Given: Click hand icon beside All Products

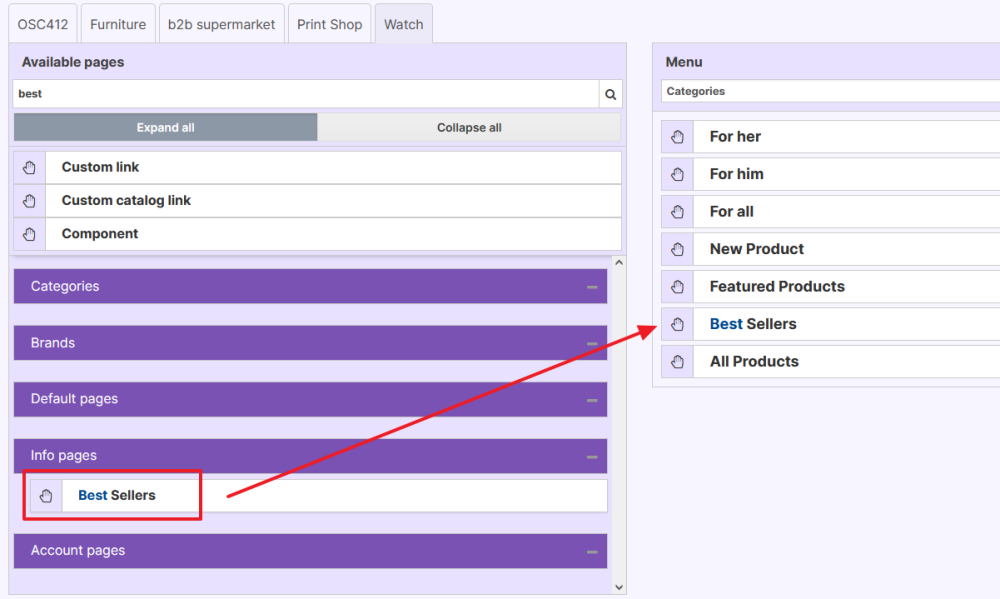Looking at the screenshot, I should click(x=677, y=362).
